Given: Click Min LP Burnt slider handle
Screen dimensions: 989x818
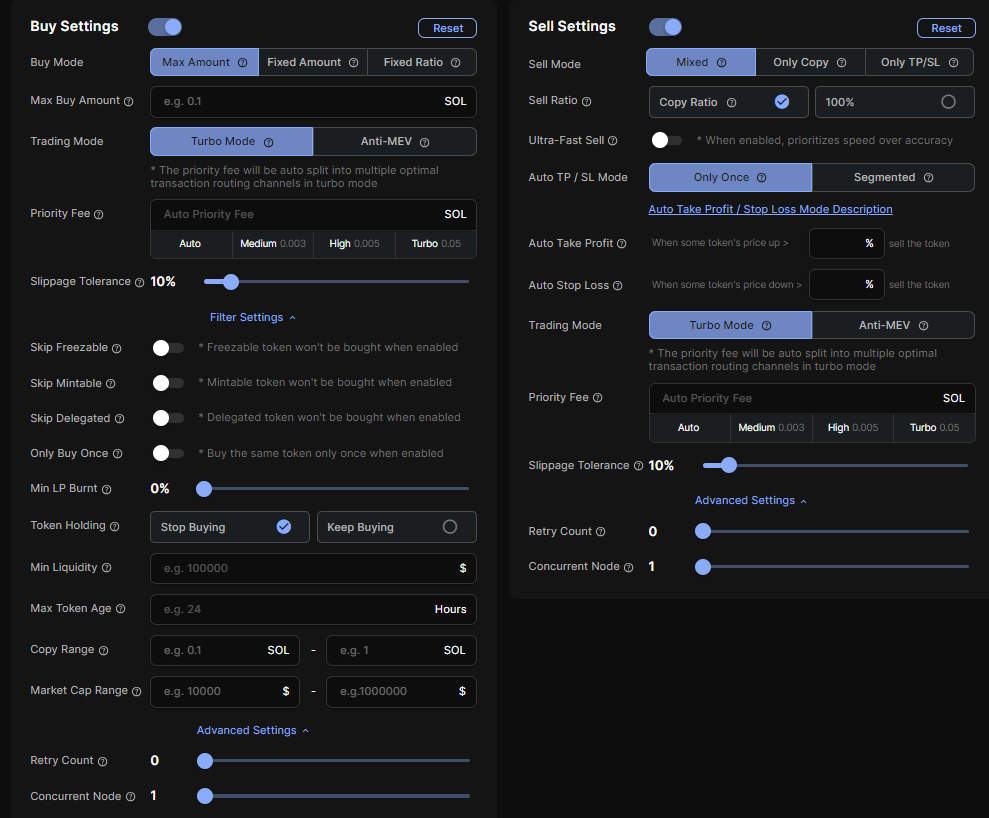Looking at the screenshot, I should tap(204, 489).
